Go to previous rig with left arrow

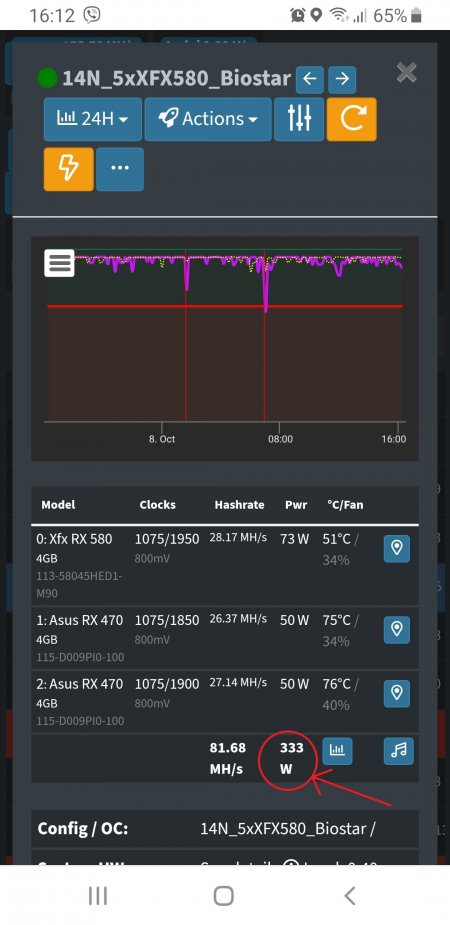point(310,79)
